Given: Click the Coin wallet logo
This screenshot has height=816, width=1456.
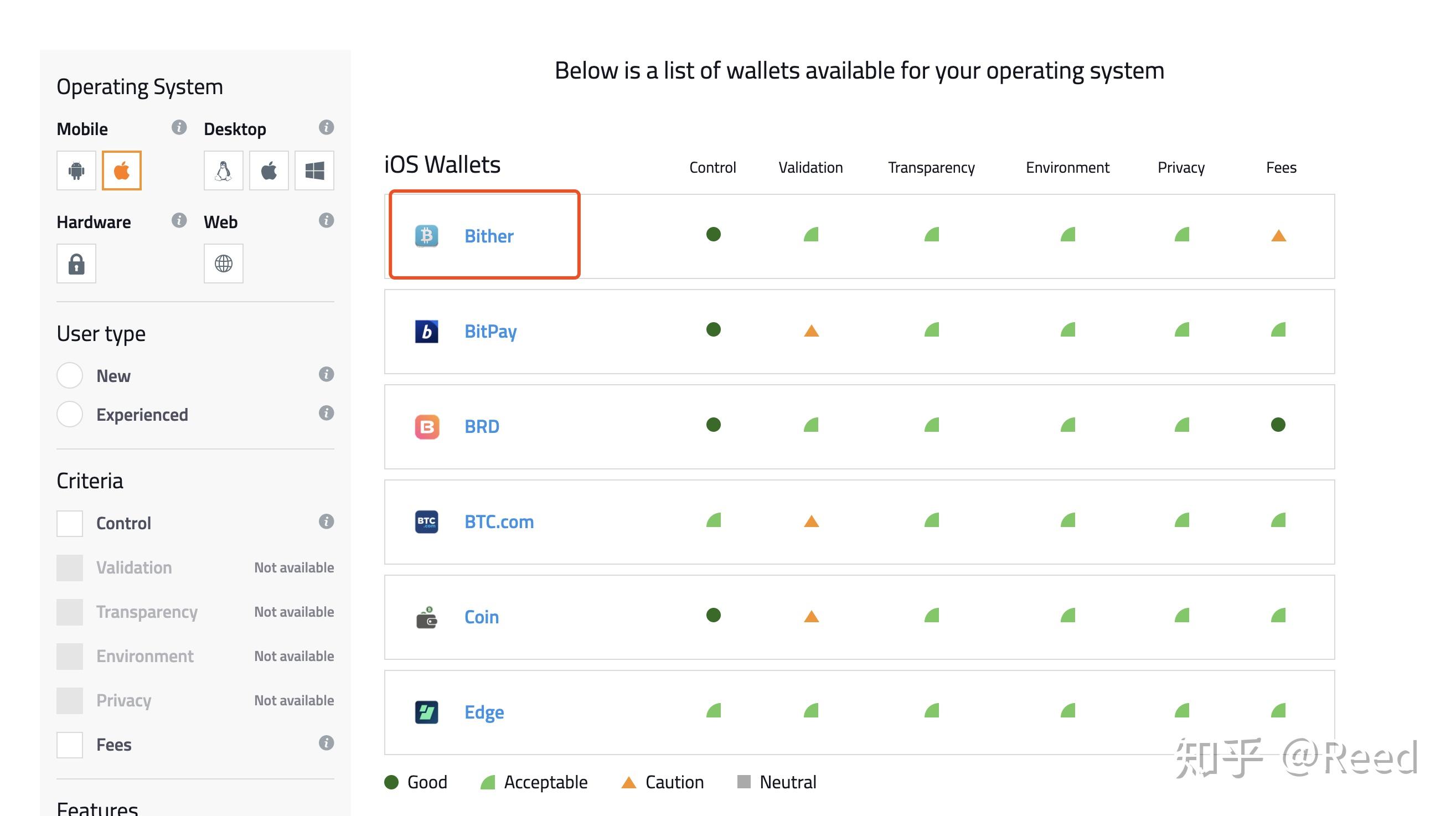Looking at the screenshot, I should (x=427, y=617).
